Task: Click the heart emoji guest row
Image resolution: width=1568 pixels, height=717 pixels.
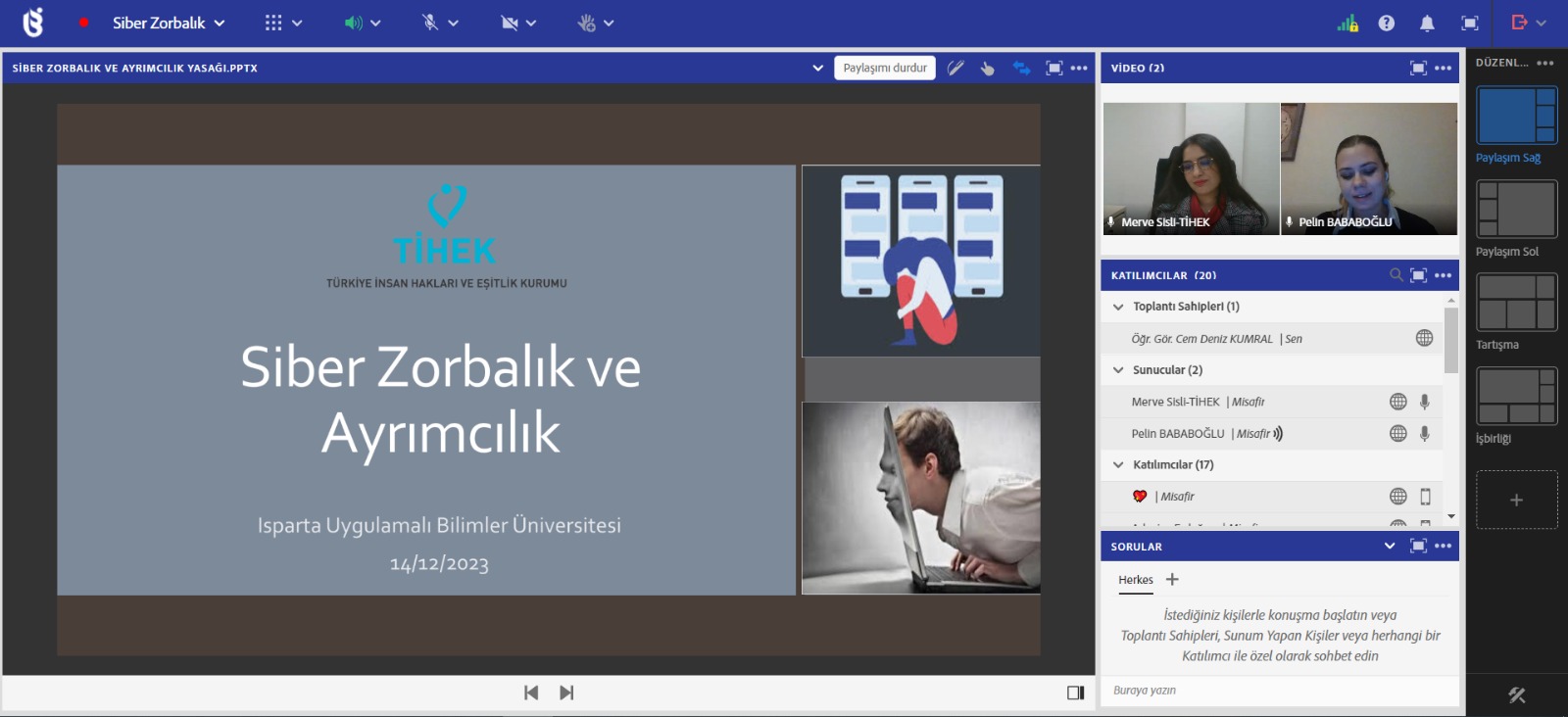Action: click(1272, 497)
